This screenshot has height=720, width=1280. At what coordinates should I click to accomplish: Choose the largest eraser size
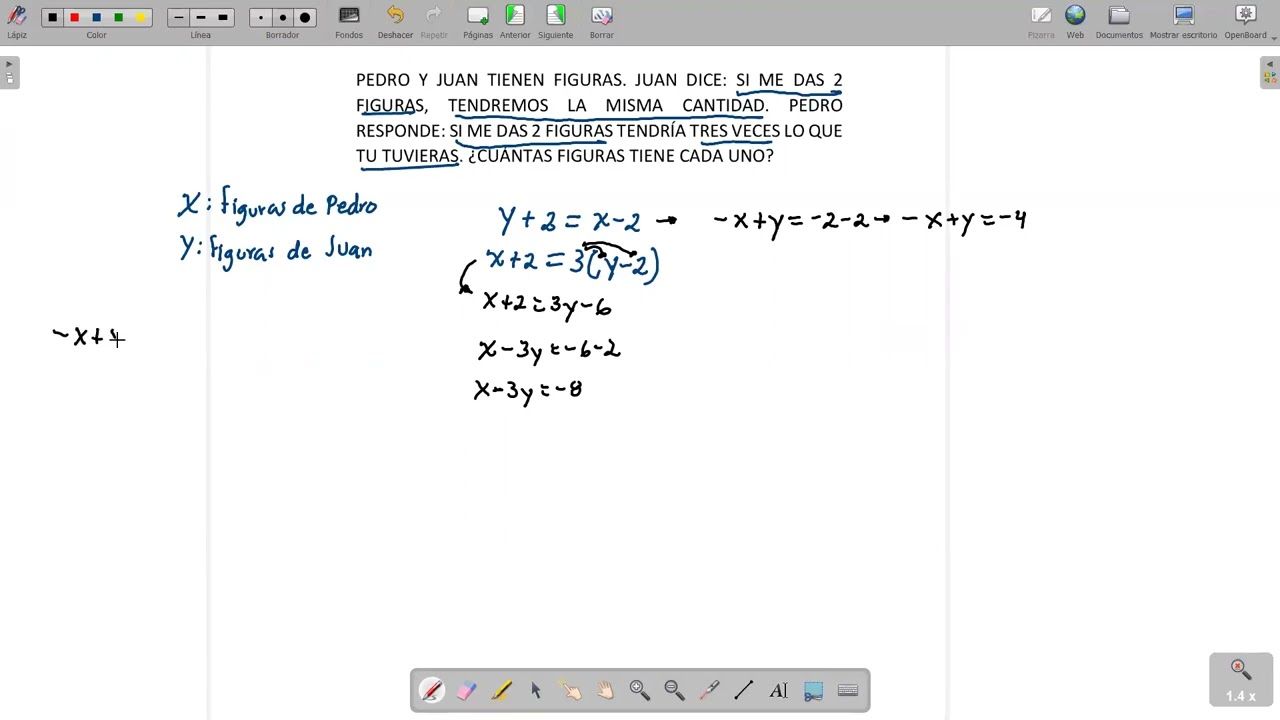click(x=304, y=17)
